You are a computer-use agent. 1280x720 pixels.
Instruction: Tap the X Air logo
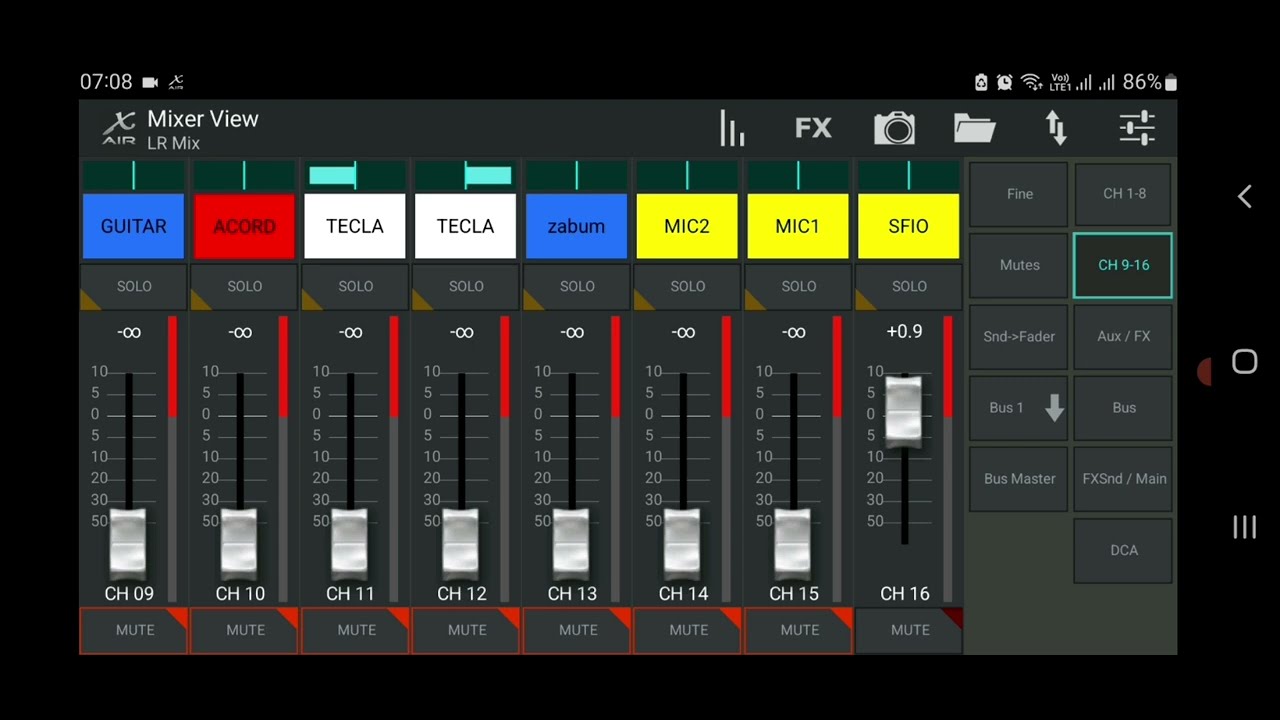pyautogui.click(x=119, y=129)
